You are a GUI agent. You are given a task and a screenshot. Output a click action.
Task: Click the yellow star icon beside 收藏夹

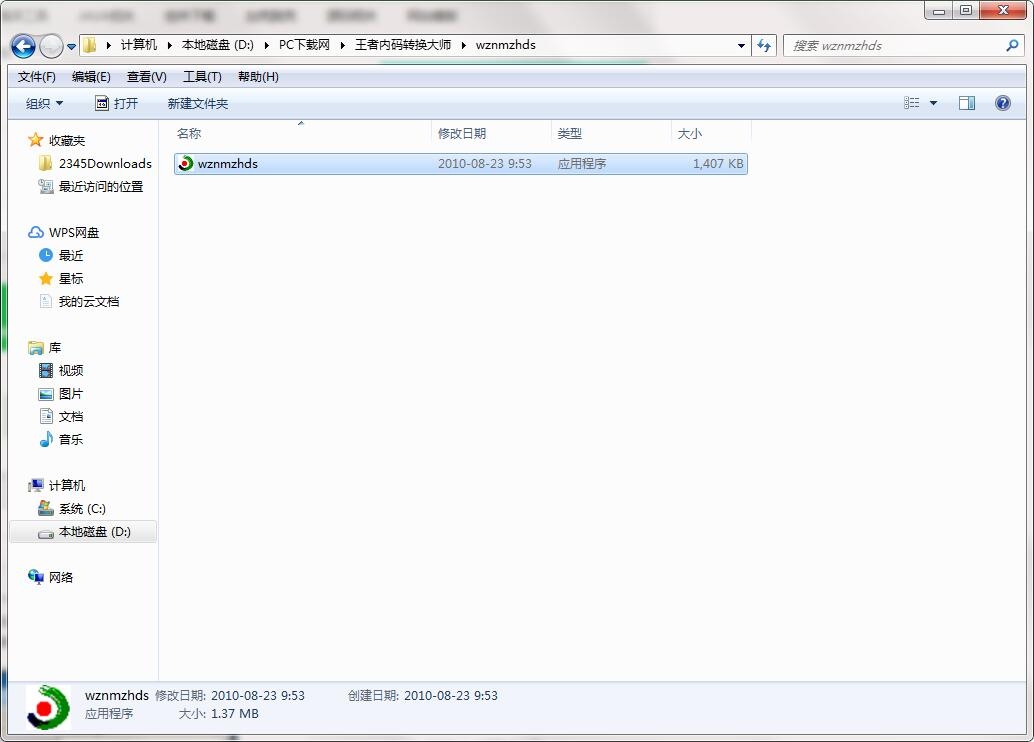point(36,140)
